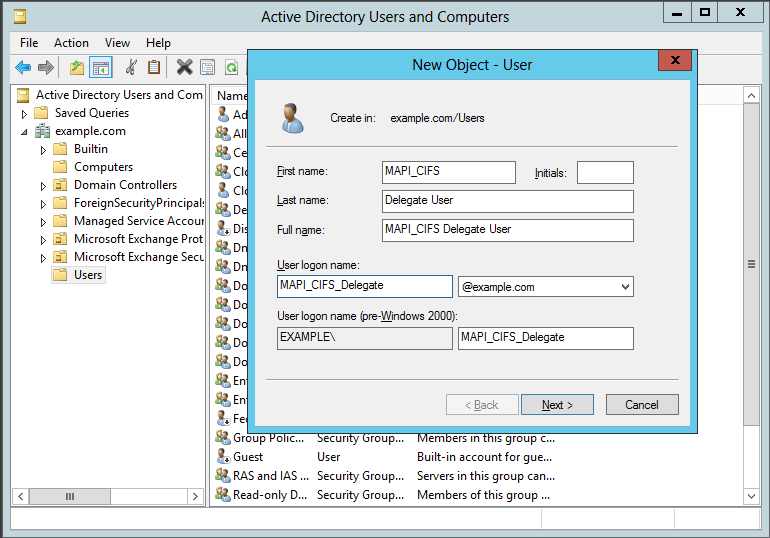The height and width of the screenshot is (538, 770).
Task: Toggle the Show/Hide console tree icon
Action: click(x=101, y=67)
